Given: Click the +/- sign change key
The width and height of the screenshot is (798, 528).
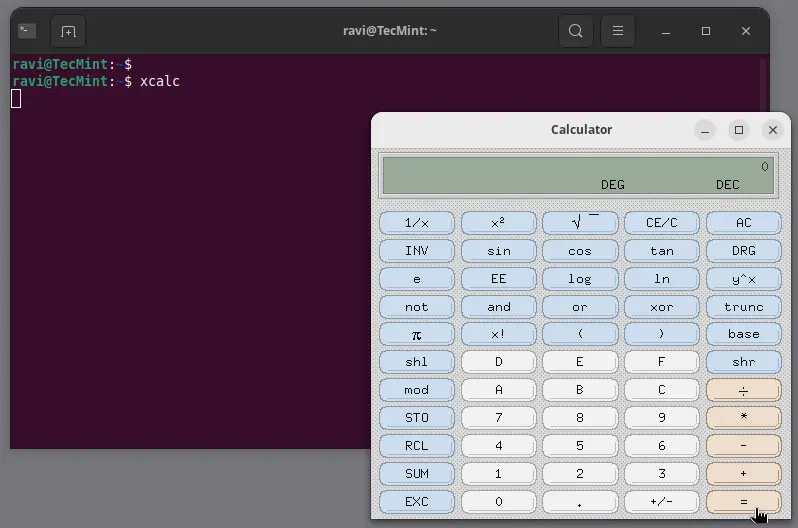Looking at the screenshot, I should click(x=662, y=502).
